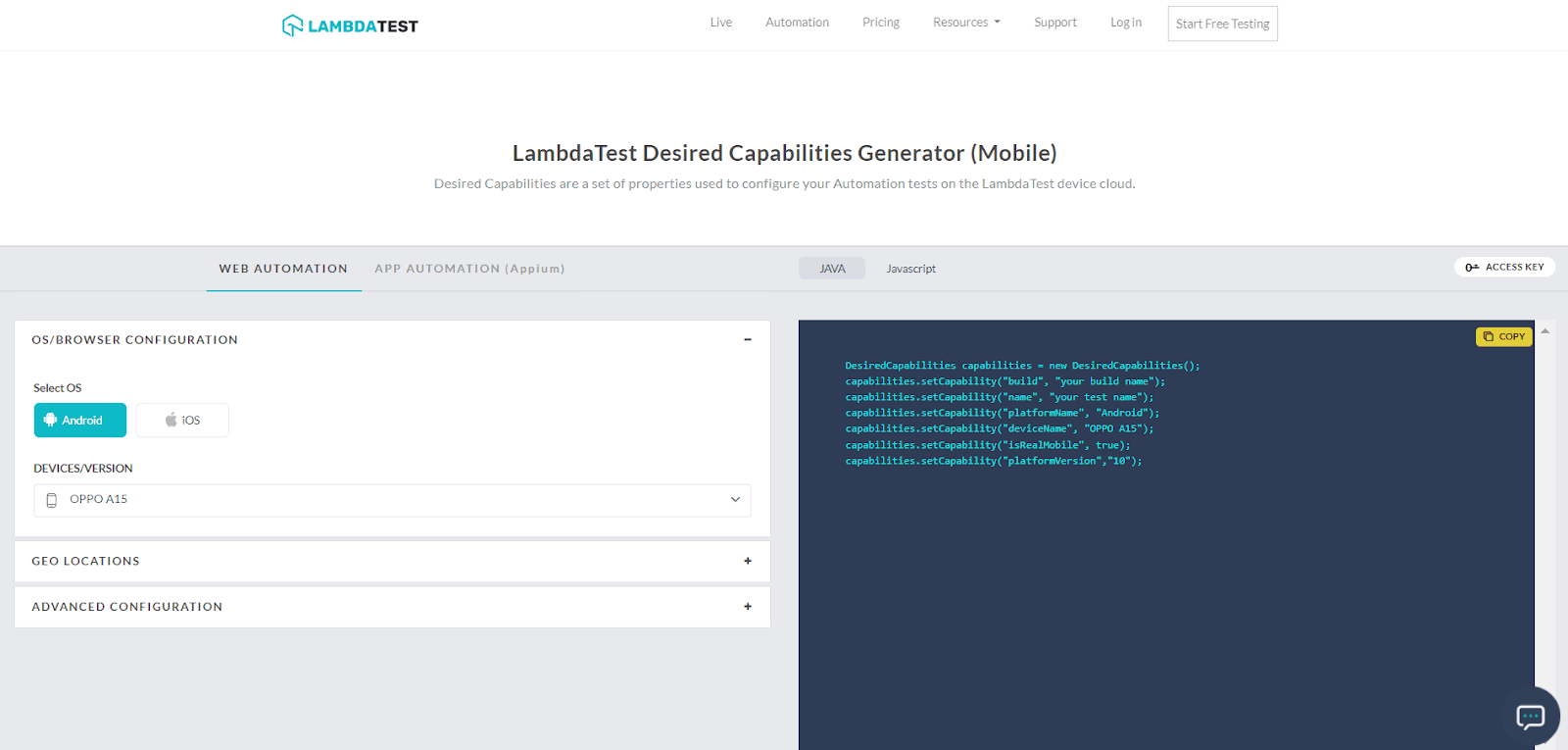Open the chat support widget
Image resolution: width=1568 pixels, height=750 pixels.
[x=1530, y=716]
